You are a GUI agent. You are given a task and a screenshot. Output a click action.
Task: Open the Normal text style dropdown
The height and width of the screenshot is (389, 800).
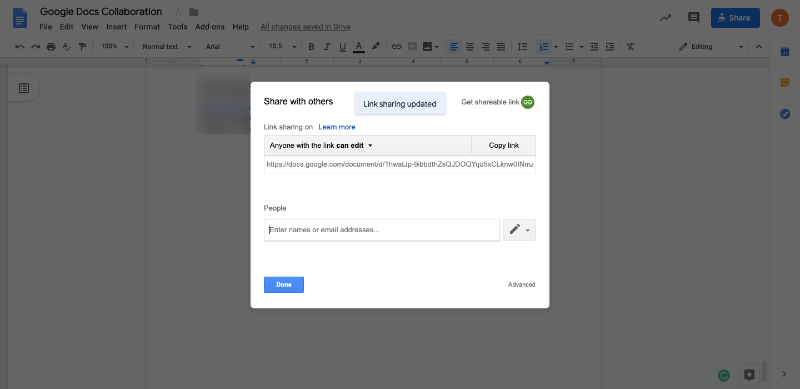pyautogui.click(x=167, y=46)
